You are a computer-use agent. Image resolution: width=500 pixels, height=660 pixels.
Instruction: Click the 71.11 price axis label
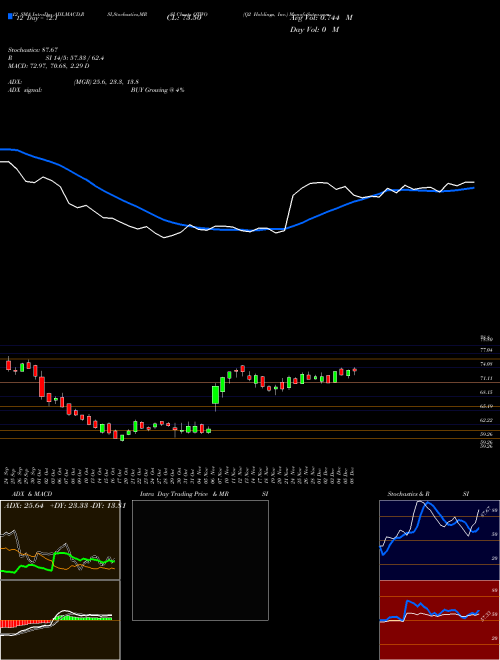486,378
